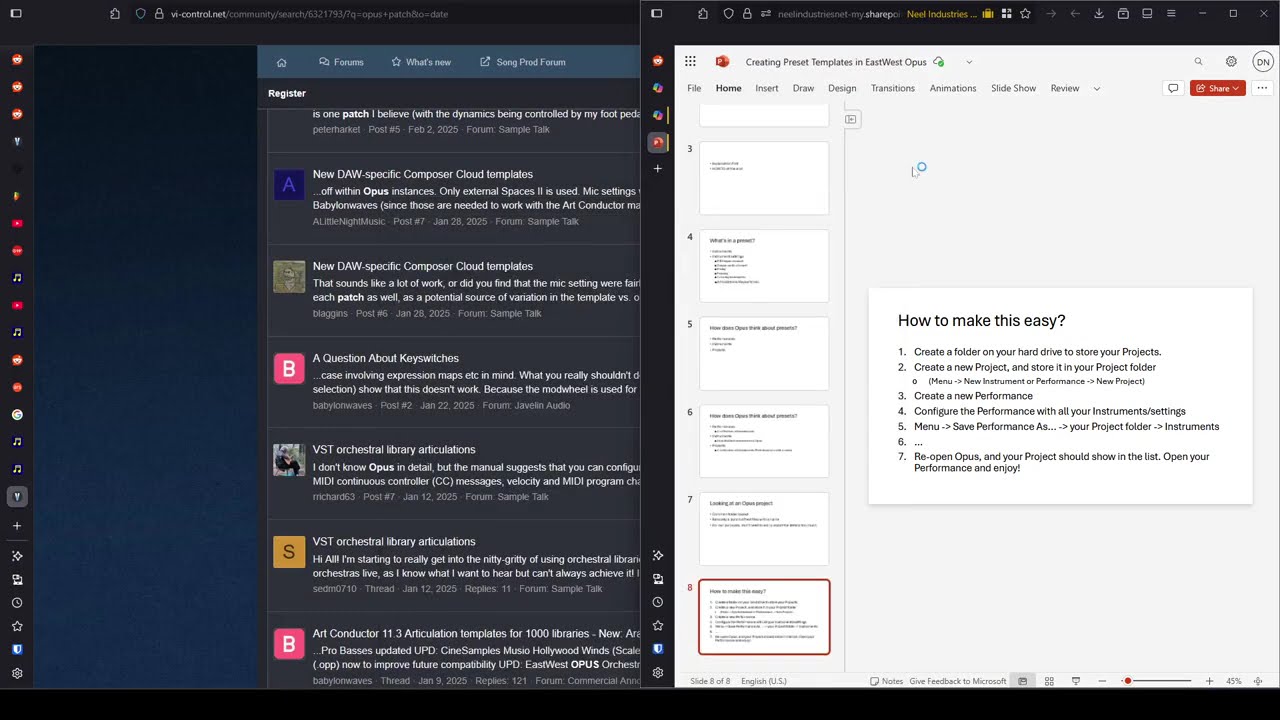Add new tab in left browser sidebar

17,525
